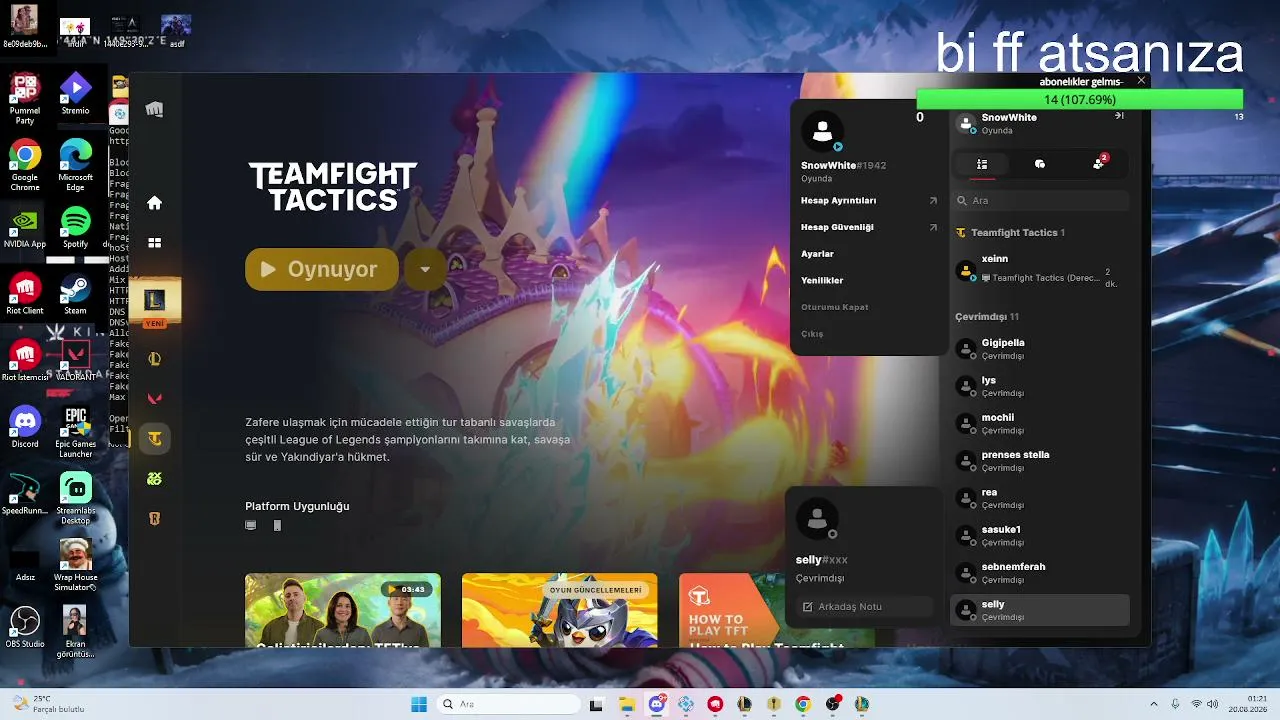Open Yenilikler in the profile menu
This screenshot has height=720, width=1280.
point(822,281)
